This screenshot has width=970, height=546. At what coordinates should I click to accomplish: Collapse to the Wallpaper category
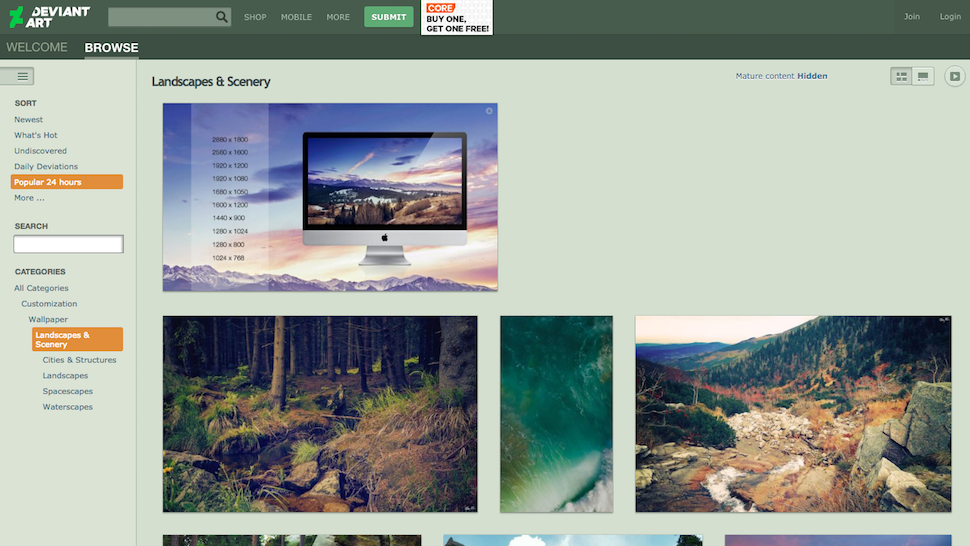pos(48,319)
